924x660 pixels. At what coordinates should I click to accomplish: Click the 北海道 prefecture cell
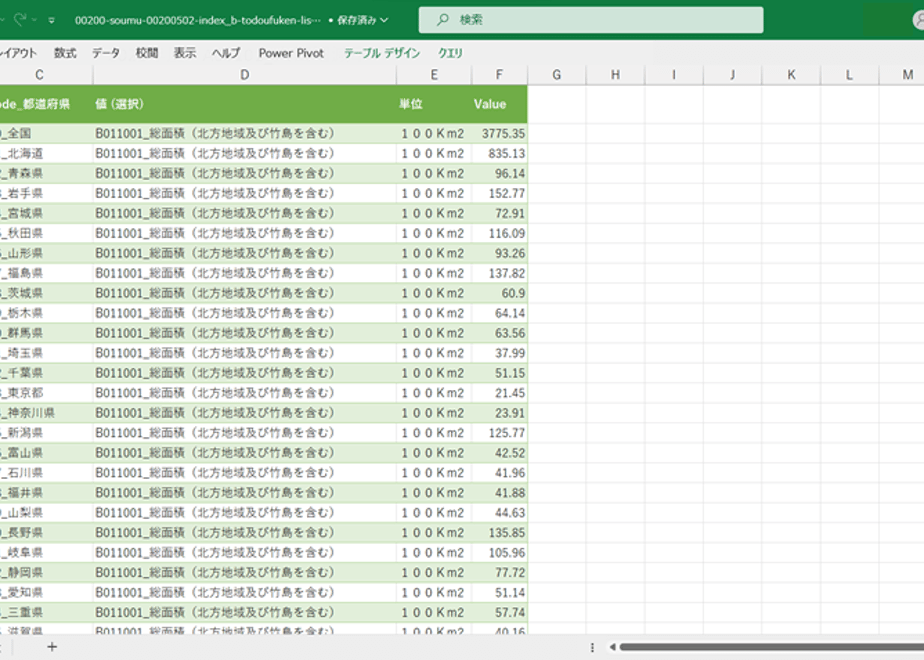point(46,154)
